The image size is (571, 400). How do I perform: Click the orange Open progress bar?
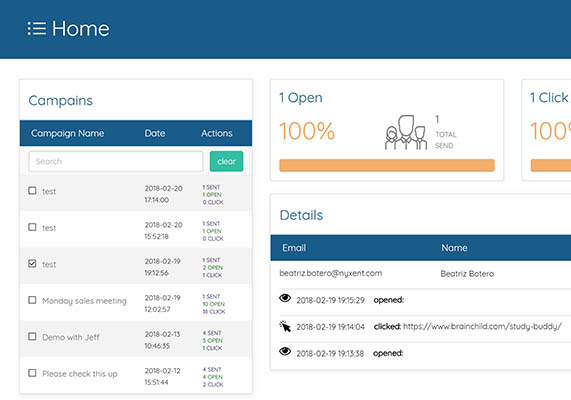(x=387, y=165)
